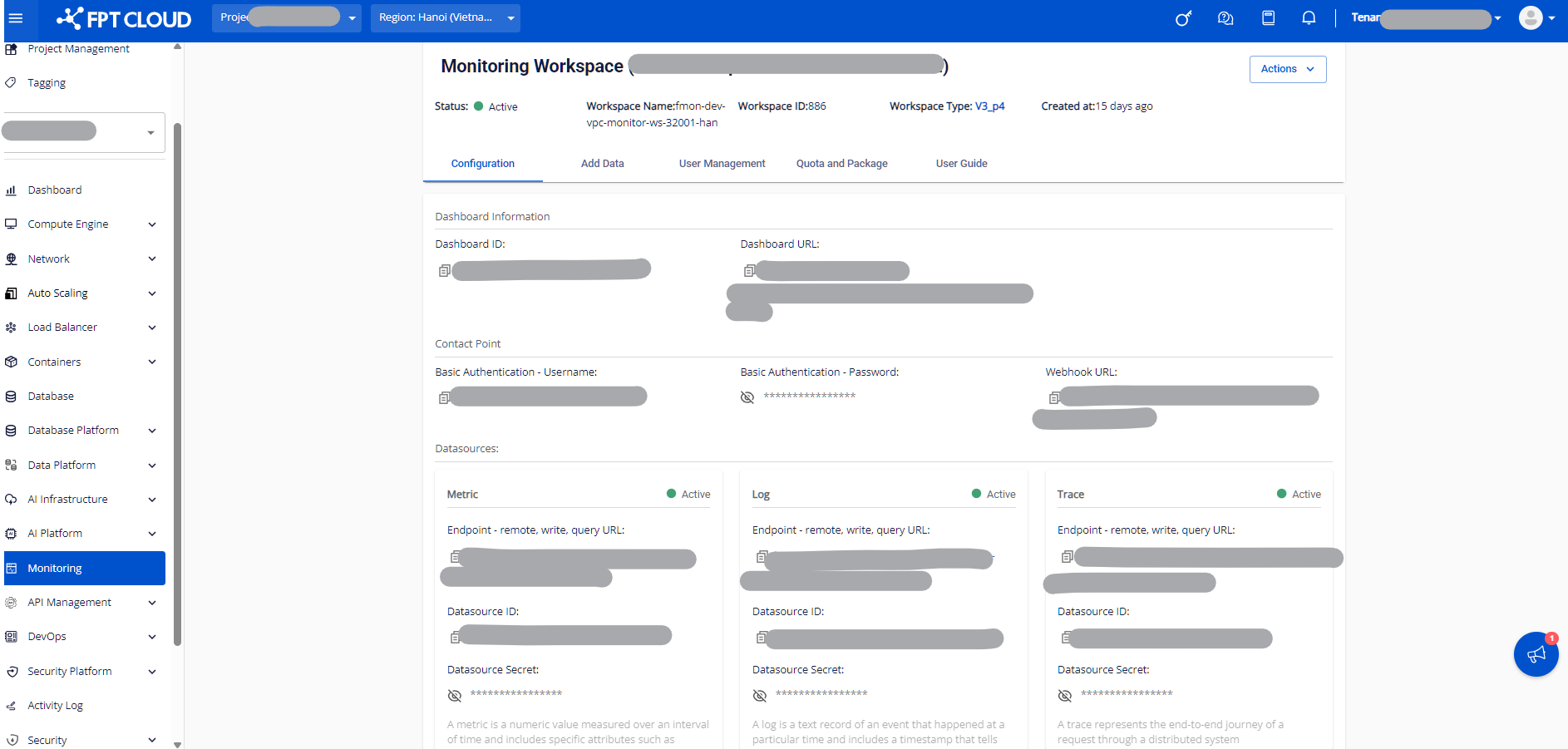Viewport: 1568px width, 749px height.
Task: Reveal the Basic Authentication password
Action: [747, 397]
